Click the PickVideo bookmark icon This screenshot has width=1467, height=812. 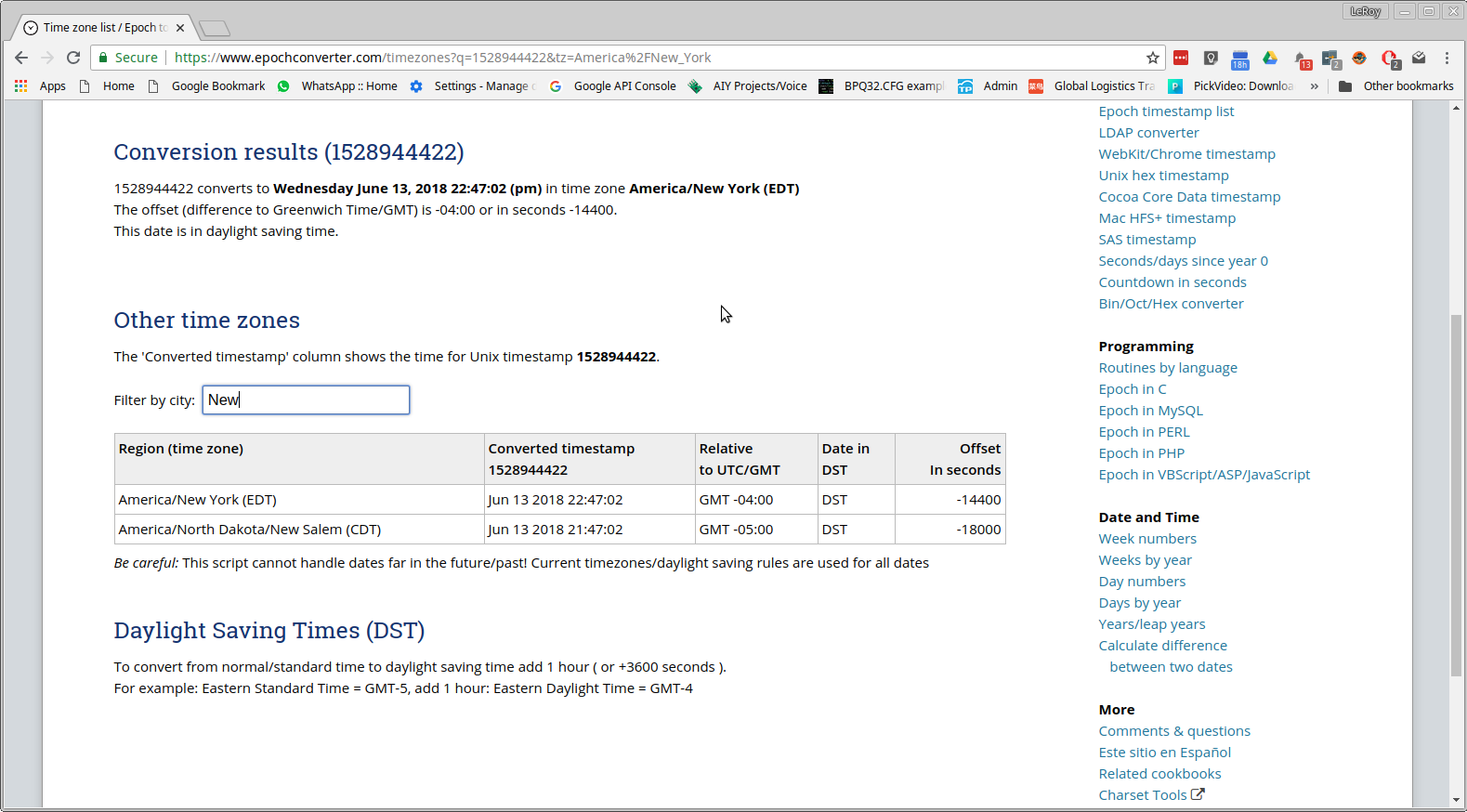(1175, 86)
